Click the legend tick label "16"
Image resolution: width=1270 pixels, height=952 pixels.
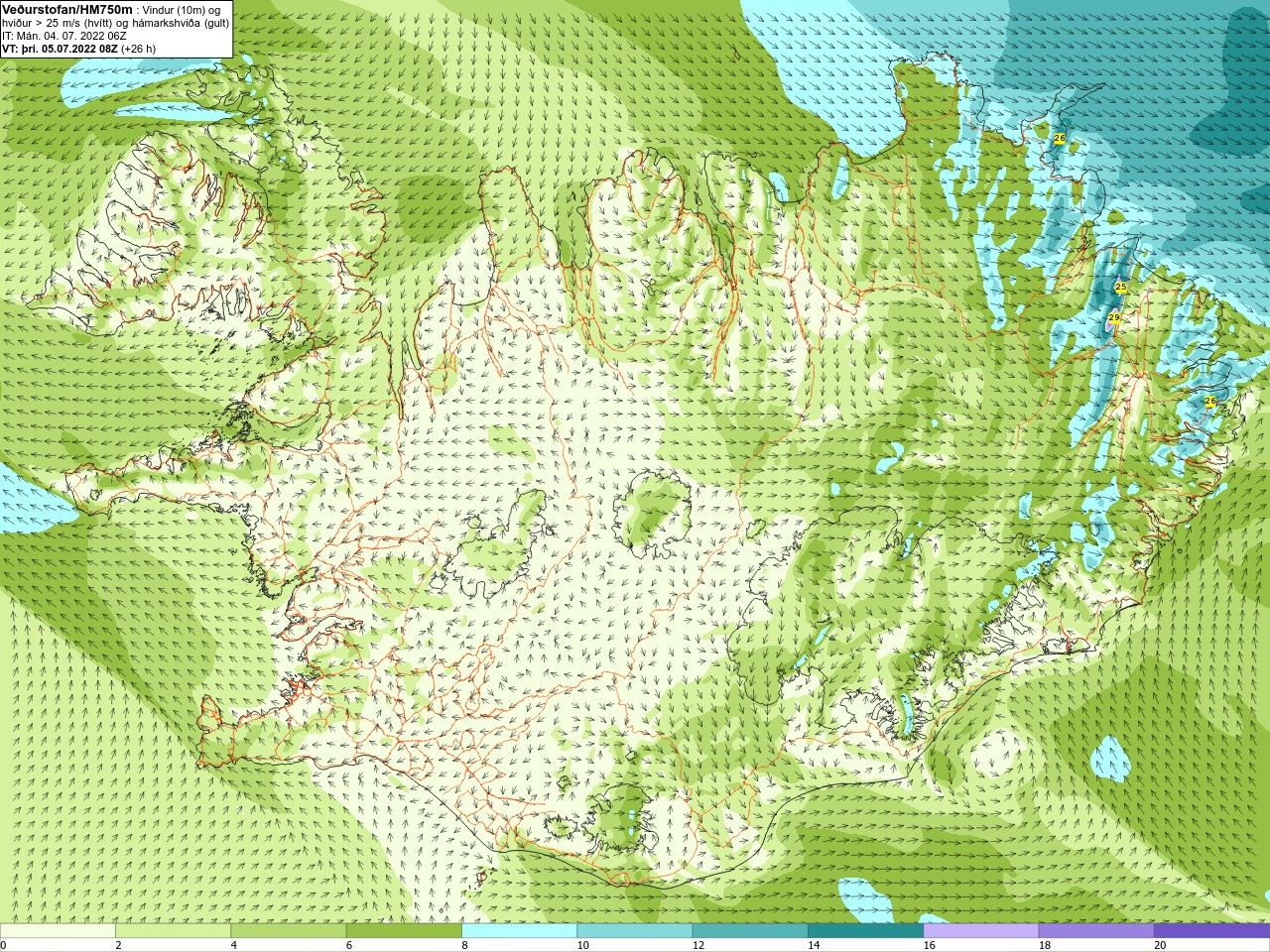point(929,945)
